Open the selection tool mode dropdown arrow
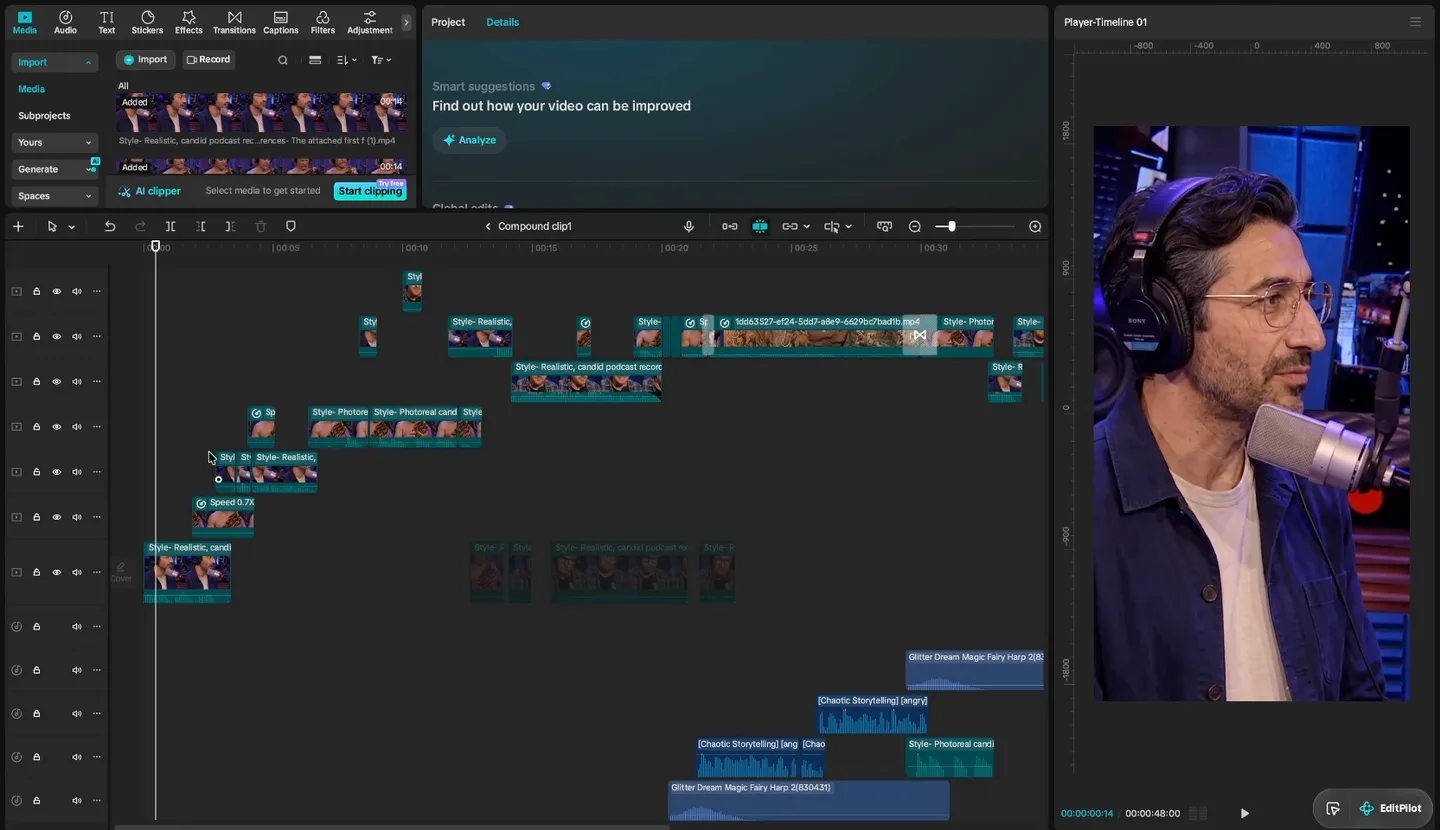1440x830 pixels. click(72, 228)
